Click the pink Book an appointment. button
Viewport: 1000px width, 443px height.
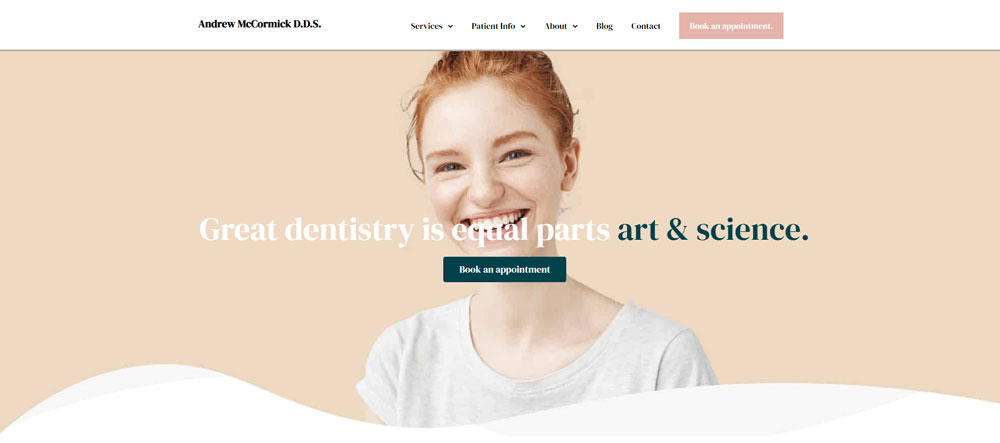click(731, 25)
